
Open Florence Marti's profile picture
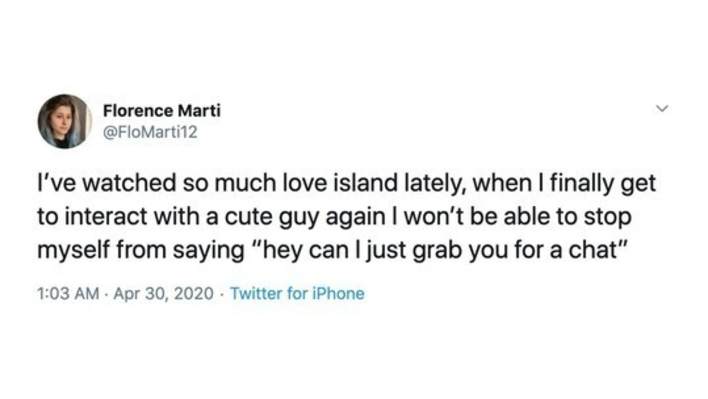pyautogui.click(x=65, y=121)
